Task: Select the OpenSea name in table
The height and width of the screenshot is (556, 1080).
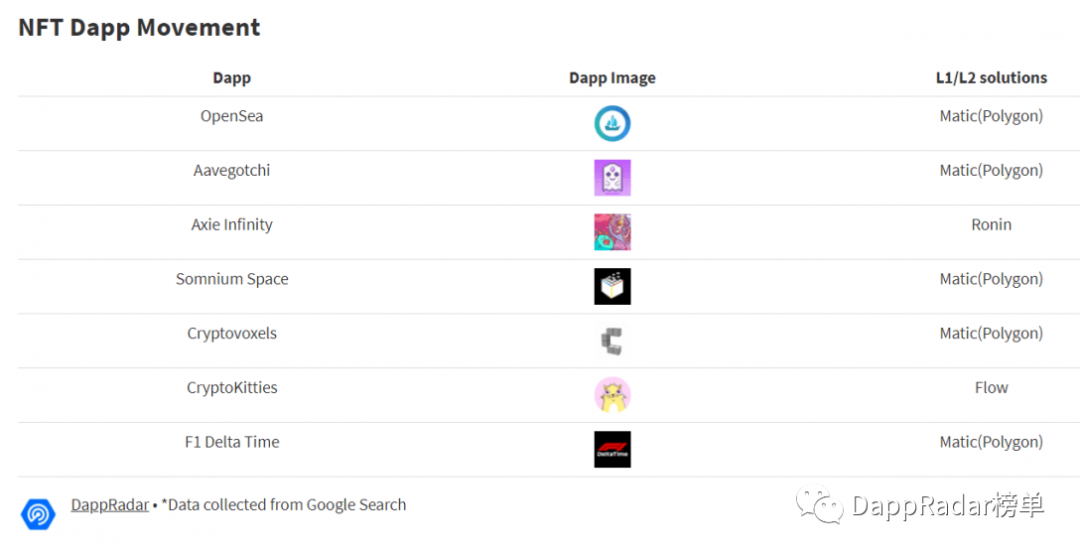Action: 232,116
